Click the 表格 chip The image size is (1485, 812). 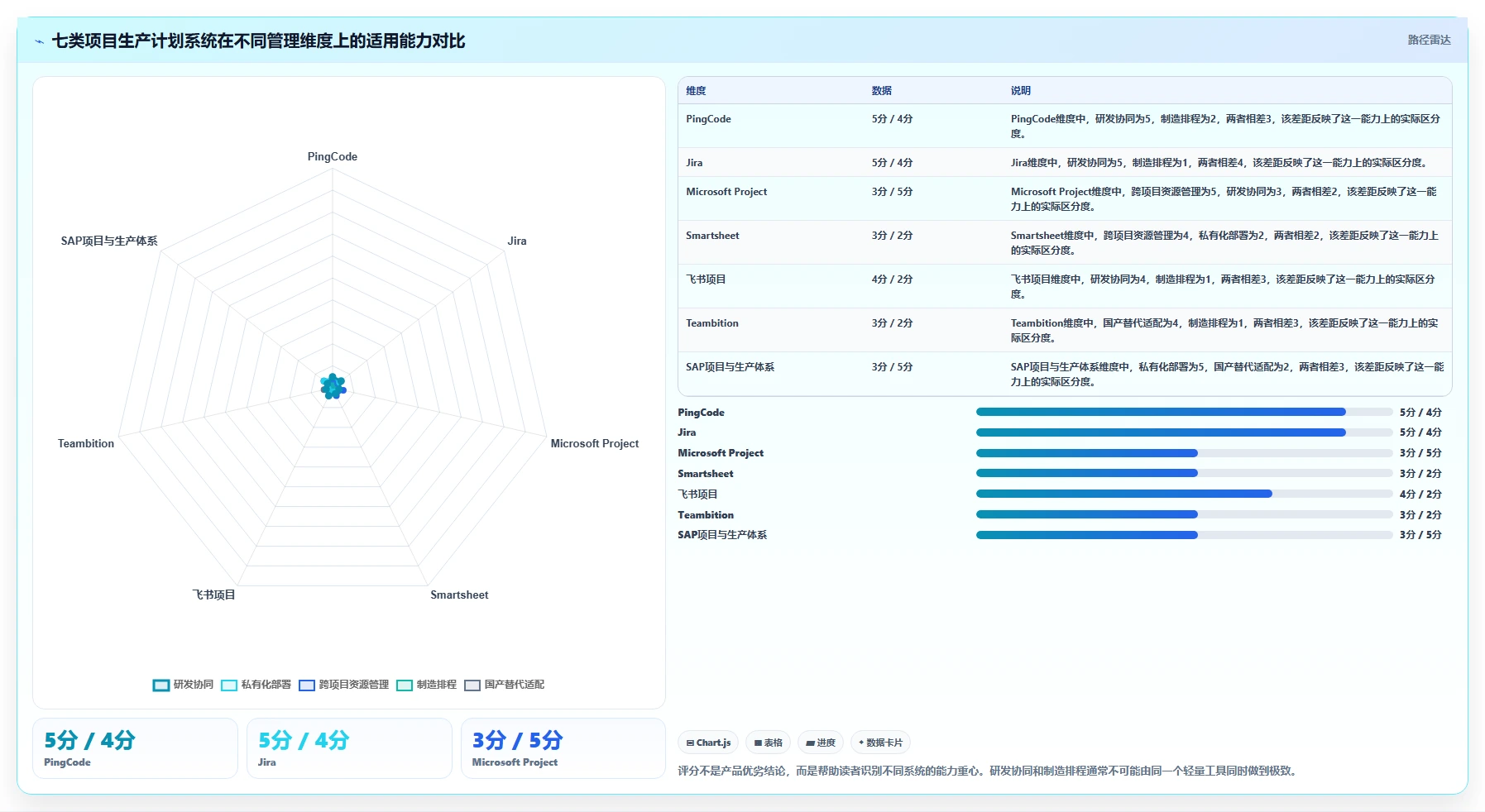(x=768, y=743)
